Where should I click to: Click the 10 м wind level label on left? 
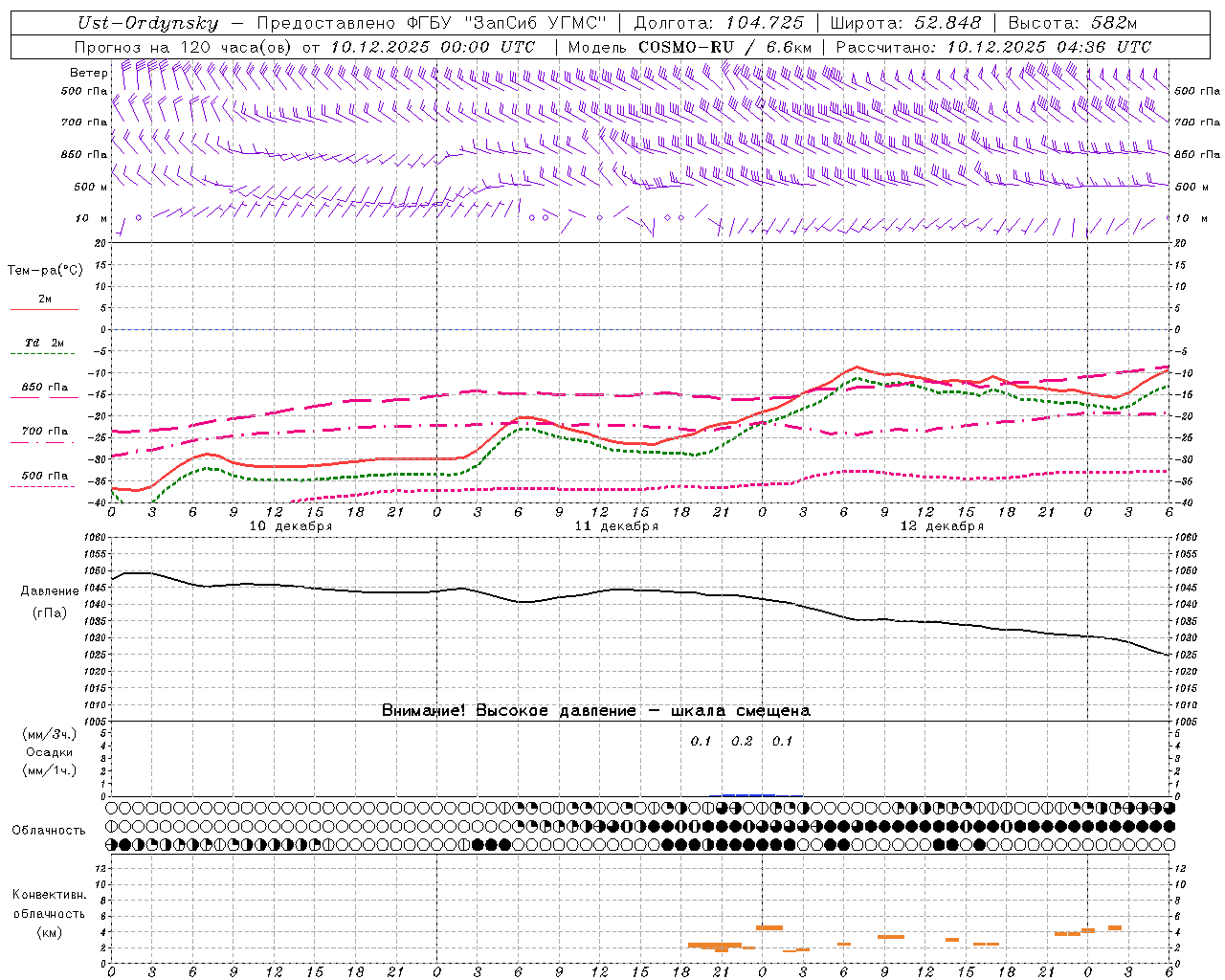(90, 218)
